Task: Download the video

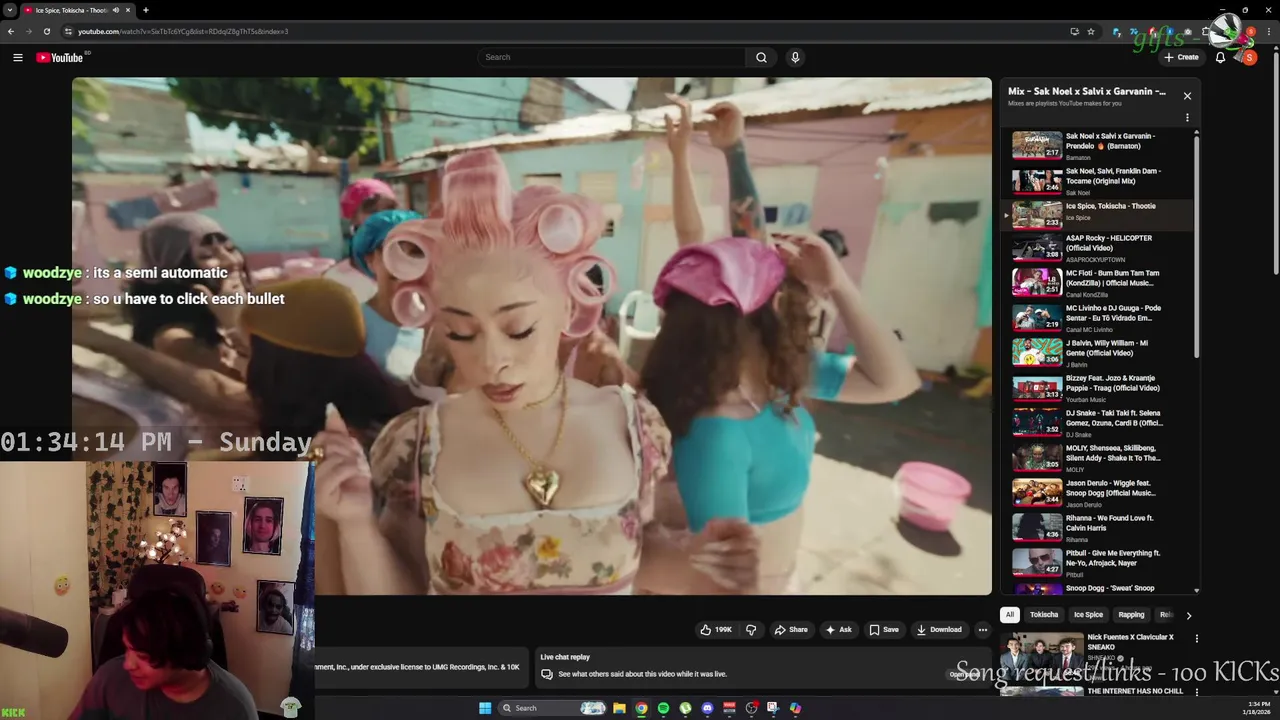Action: 939,630
